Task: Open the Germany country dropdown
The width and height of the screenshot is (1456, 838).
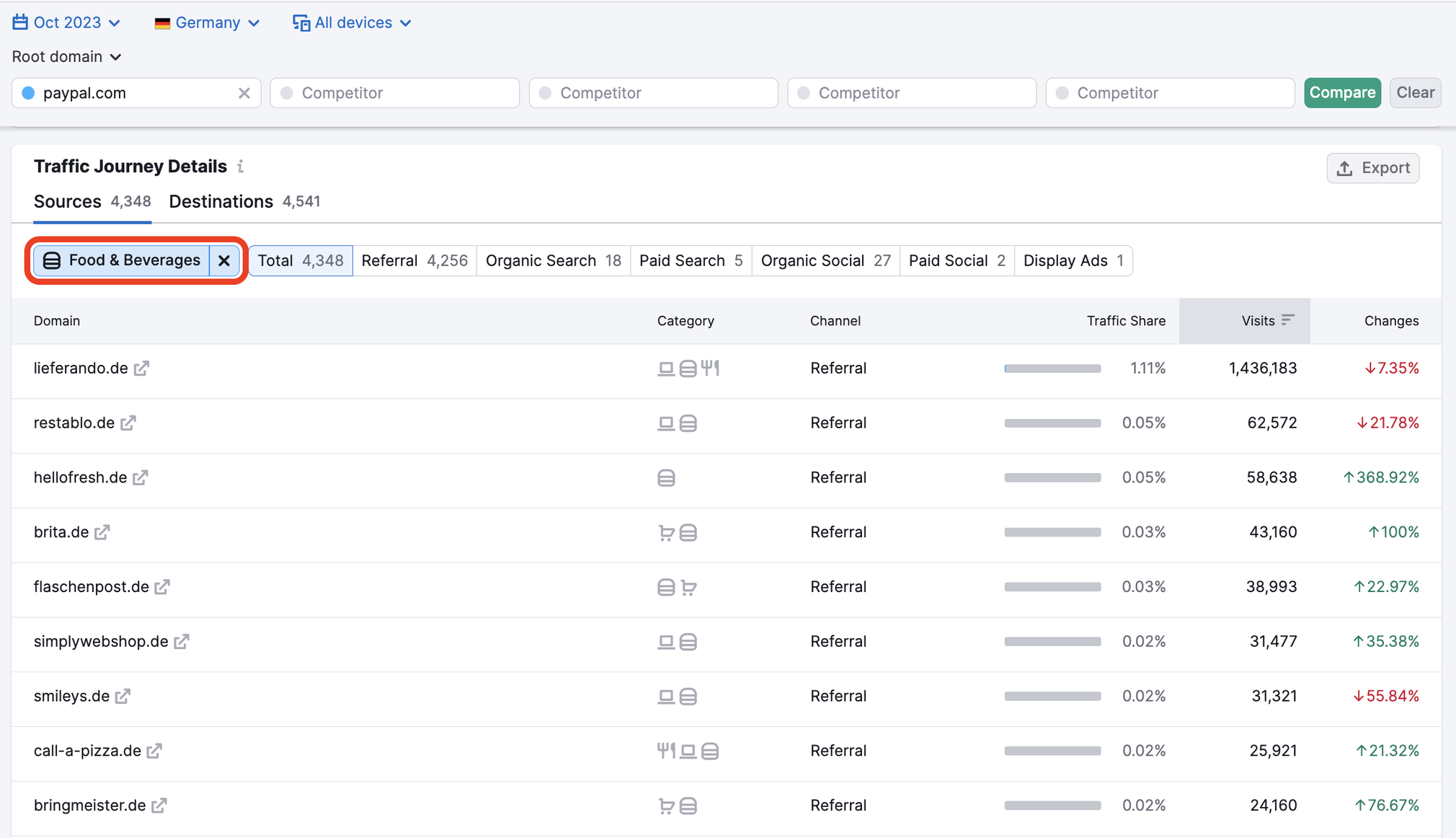Action: point(207,22)
